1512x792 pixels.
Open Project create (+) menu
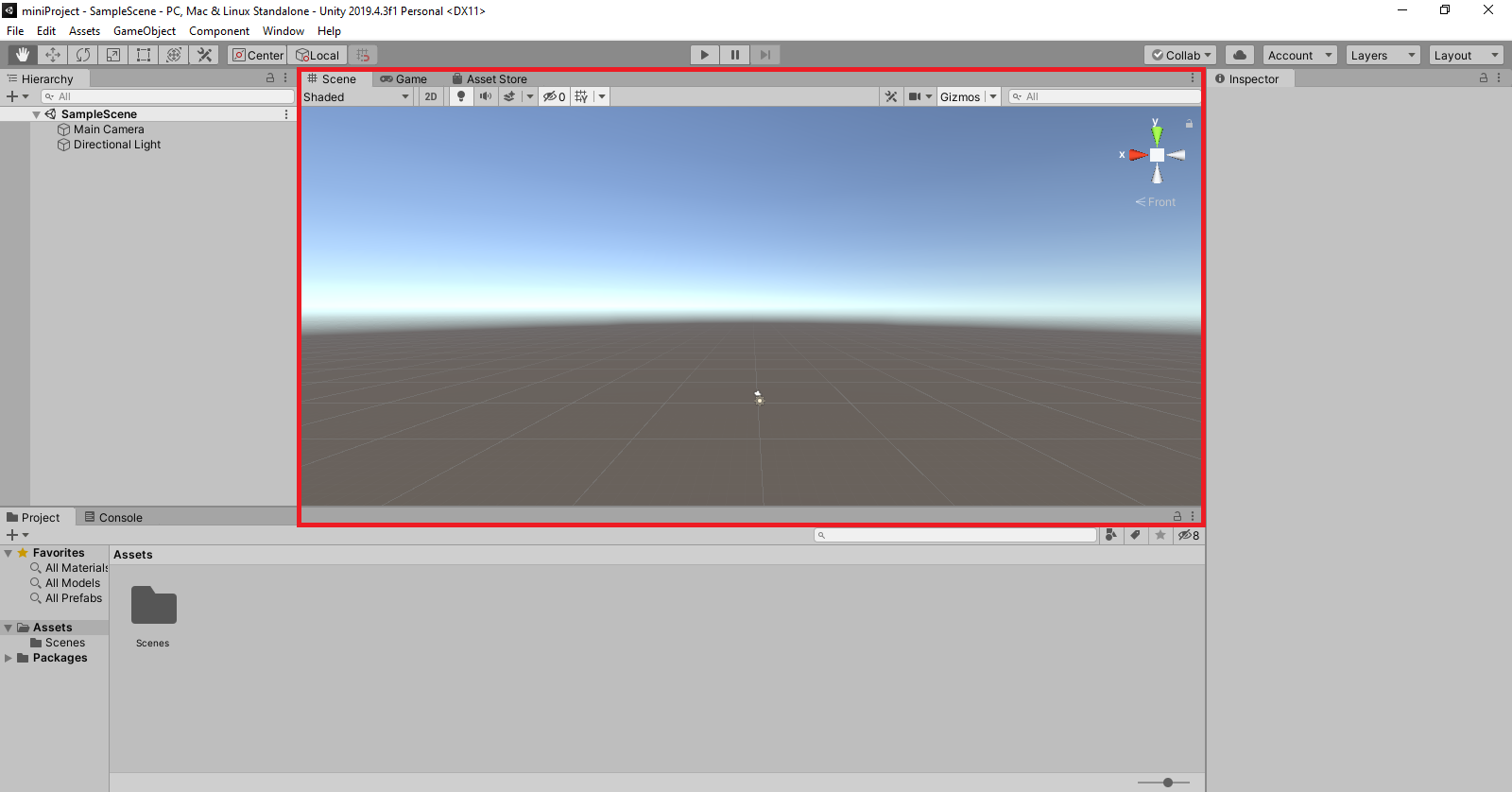pyautogui.click(x=17, y=535)
